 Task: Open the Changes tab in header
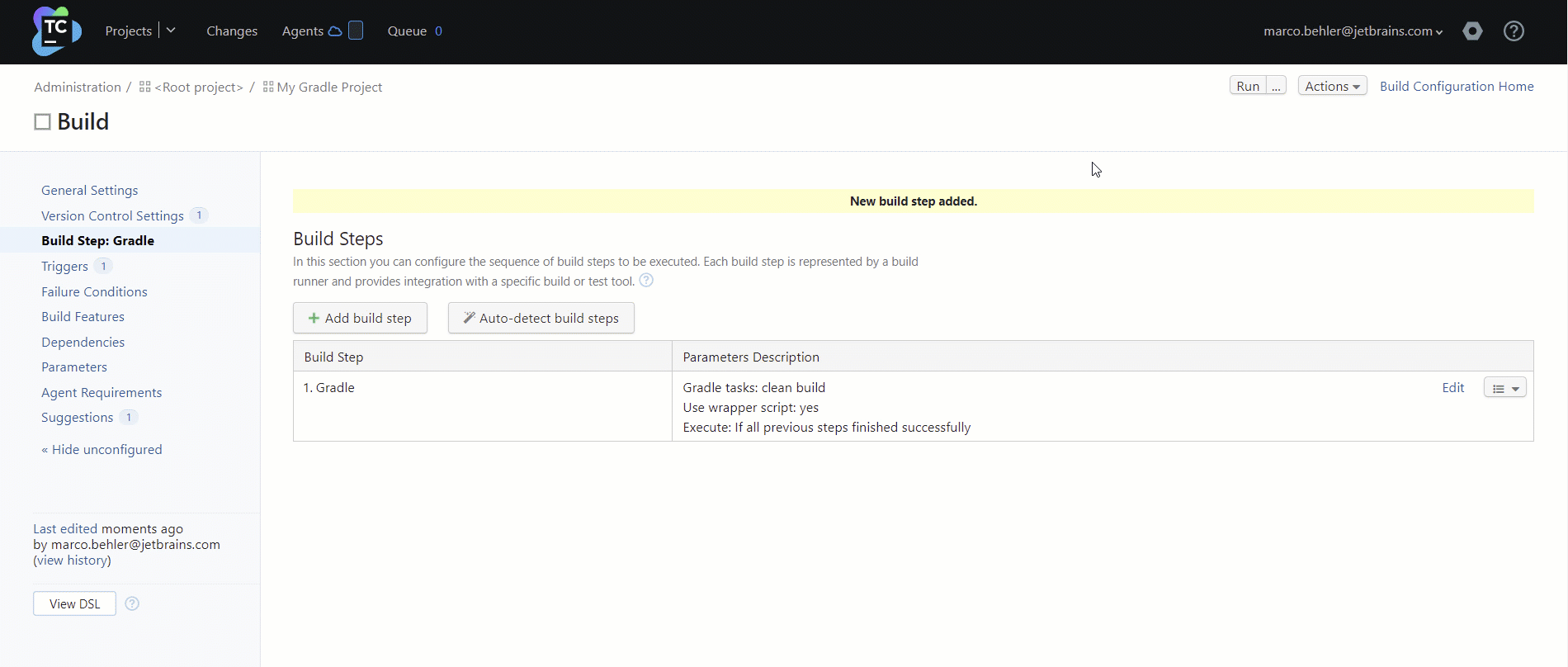tap(232, 31)
